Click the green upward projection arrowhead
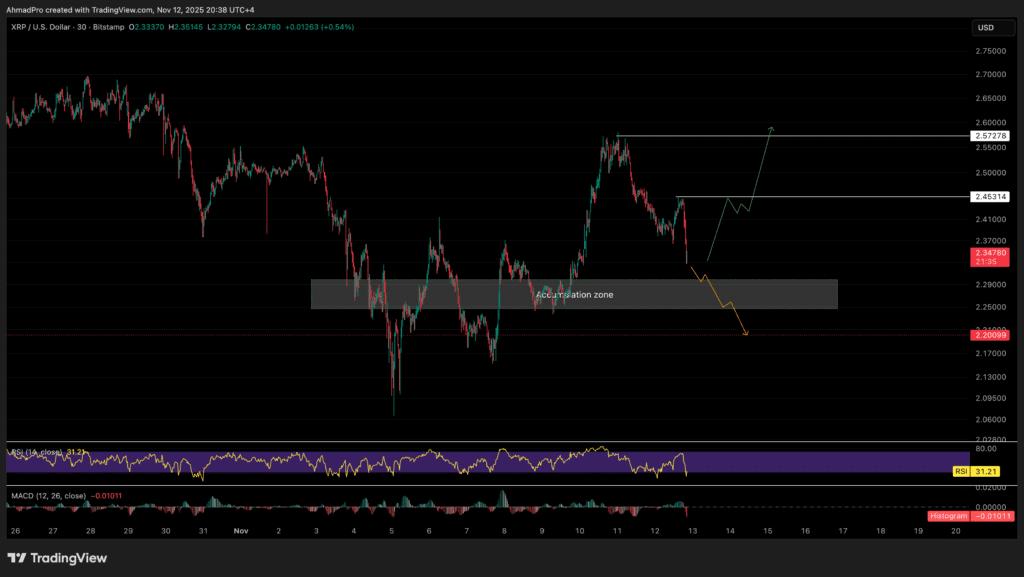The width and height of the screenshot is (1024, 577). (771, 129)
